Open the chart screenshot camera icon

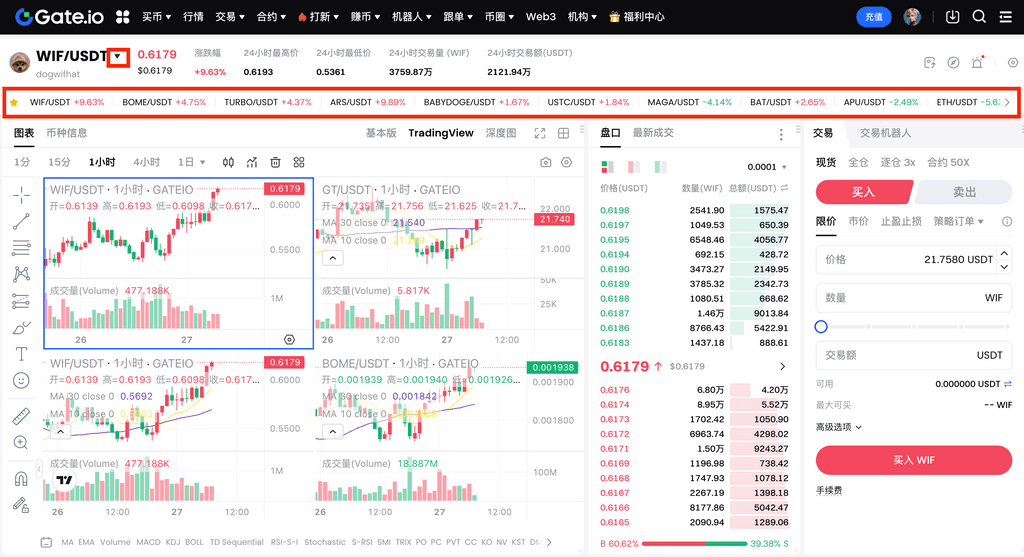[545, 162]
